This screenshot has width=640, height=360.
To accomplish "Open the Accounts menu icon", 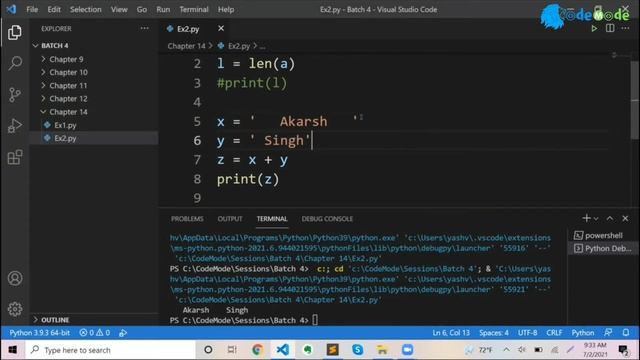I will pyautogui.click(x=15, y=278).
